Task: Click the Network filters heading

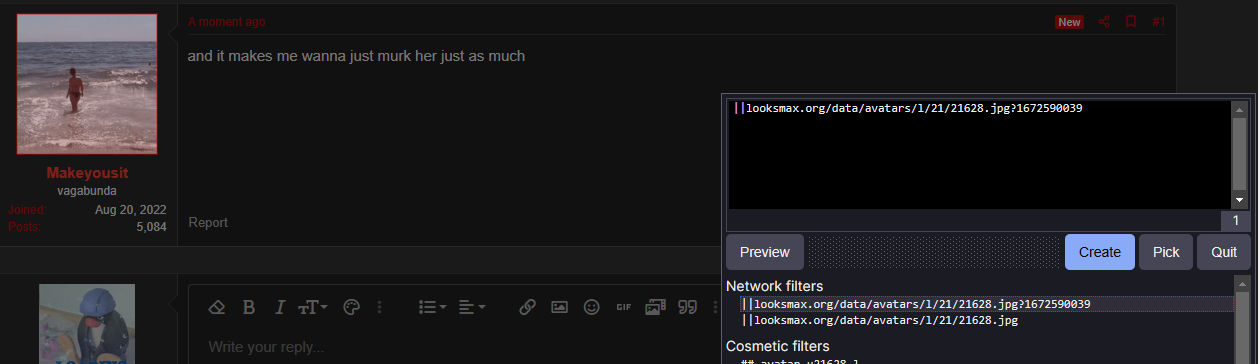Action: click(x=774, y=287)
